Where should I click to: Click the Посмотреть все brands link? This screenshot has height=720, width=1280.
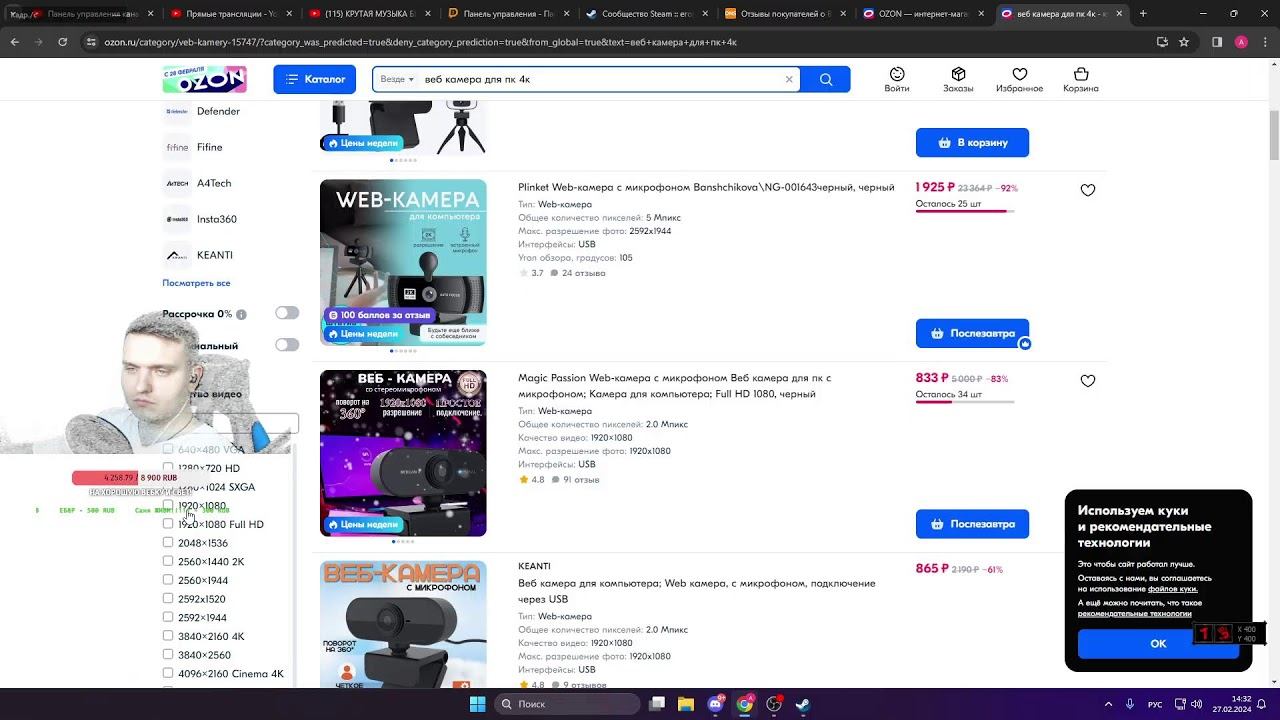[196, 283]
